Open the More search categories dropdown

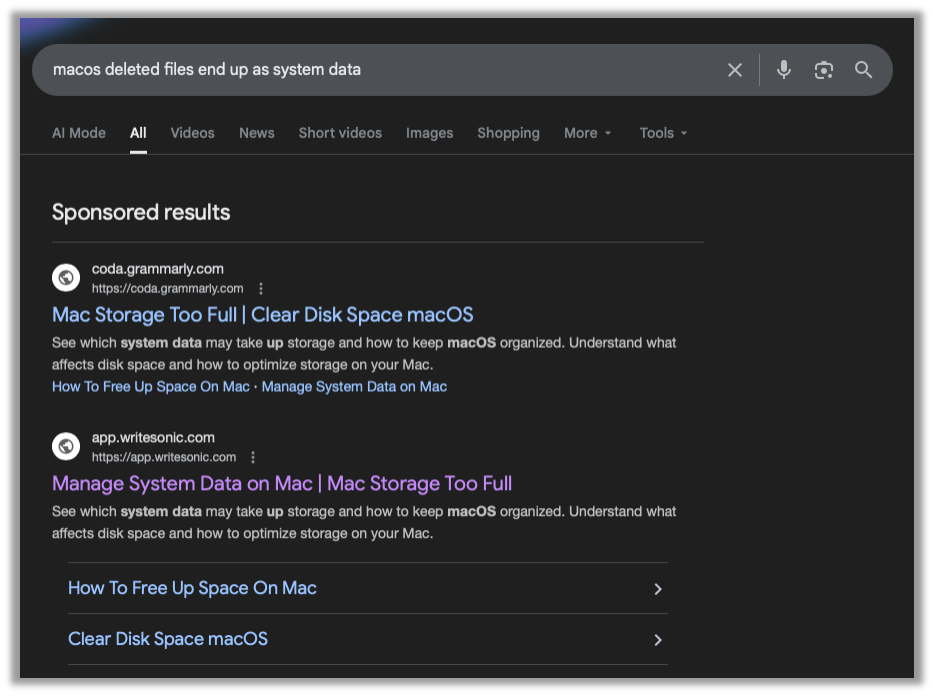tap(587, 132)
